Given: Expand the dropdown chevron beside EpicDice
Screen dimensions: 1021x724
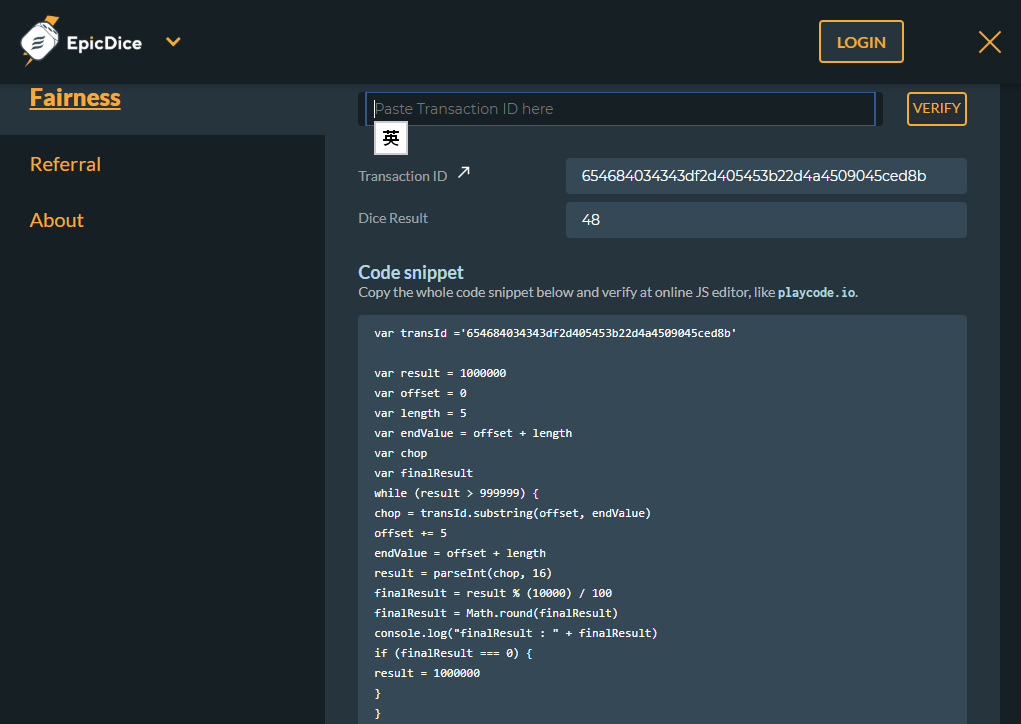Looking at the screenshot, I should pos(173,42).
